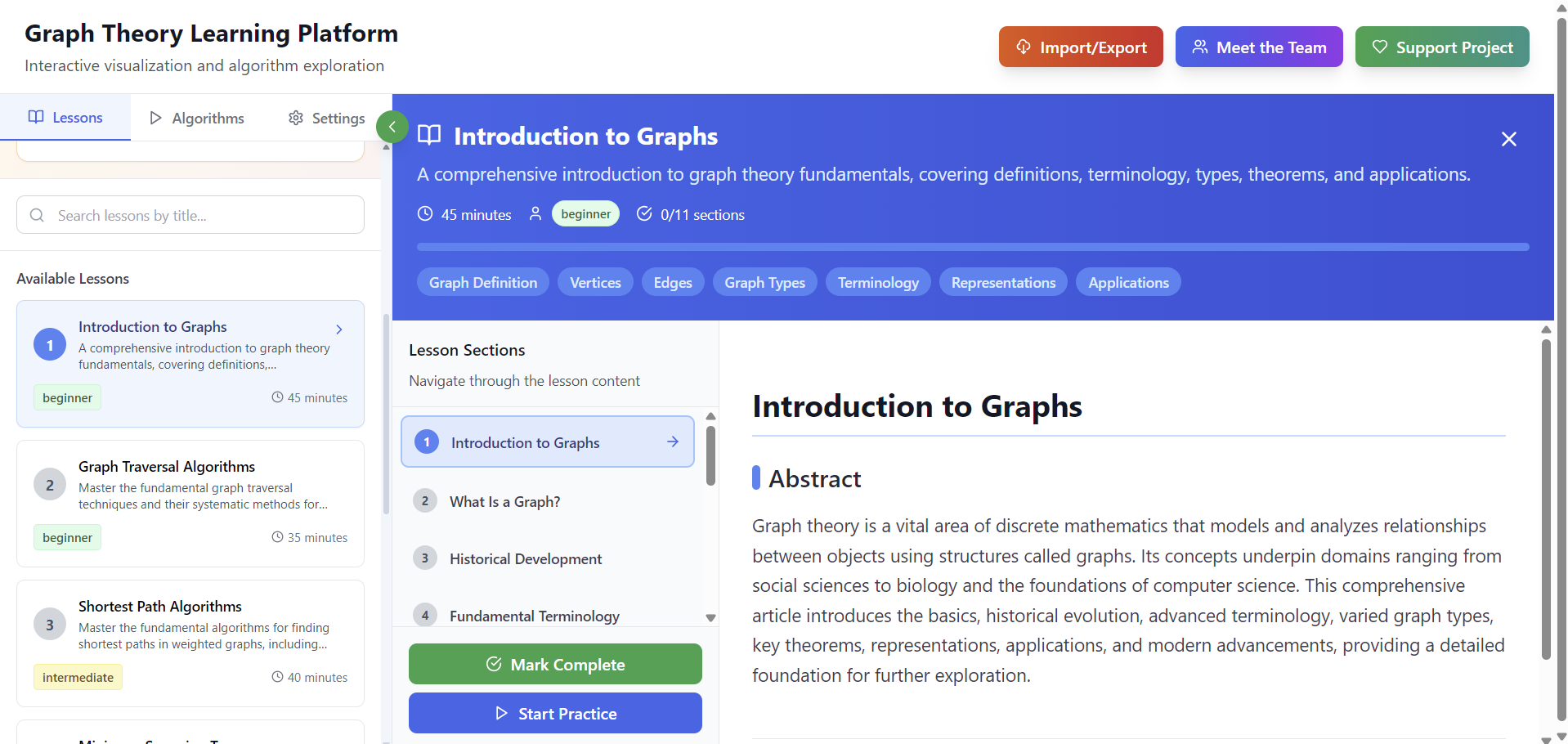Click the search magnifier icon
Viewport: 1568px width, 744px height.
tap(37, 215)
